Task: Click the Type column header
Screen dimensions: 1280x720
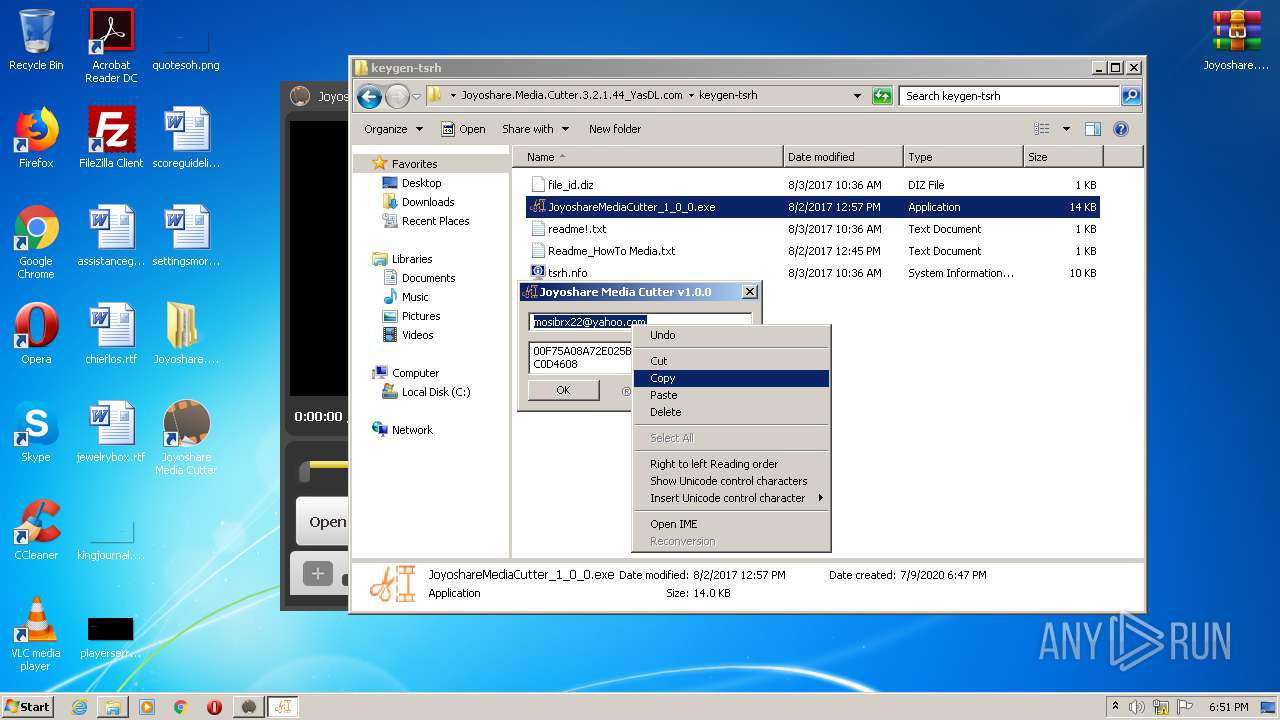Action: tap(963, 157)
